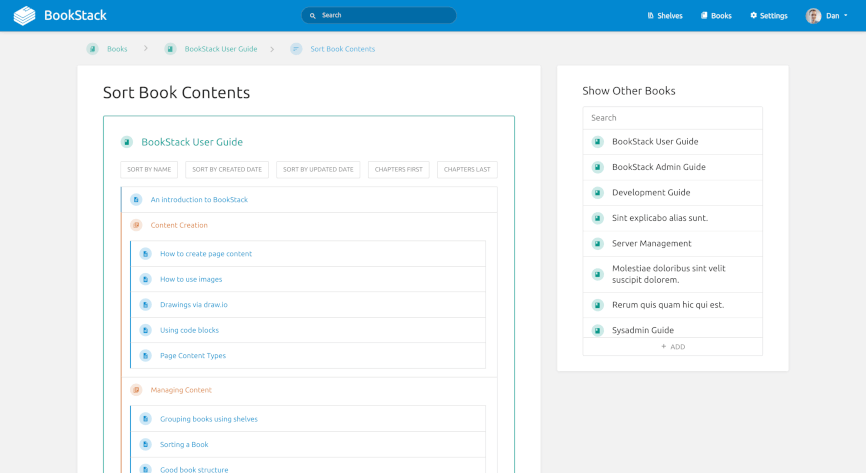Click book icon for BookStack Admin Guide
The height and width of the screenshot is (473, 866).
[598, 167]
